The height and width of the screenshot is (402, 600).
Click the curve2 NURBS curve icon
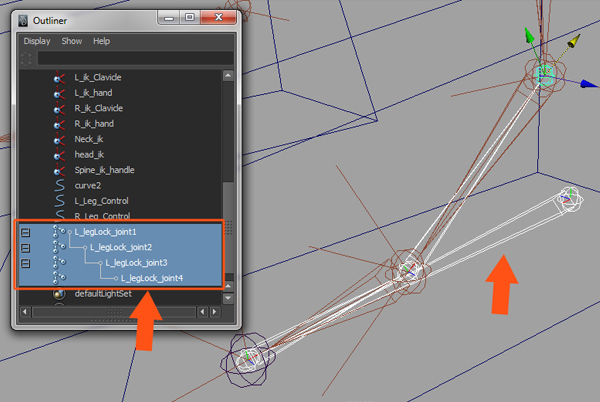tap(60, 186)
